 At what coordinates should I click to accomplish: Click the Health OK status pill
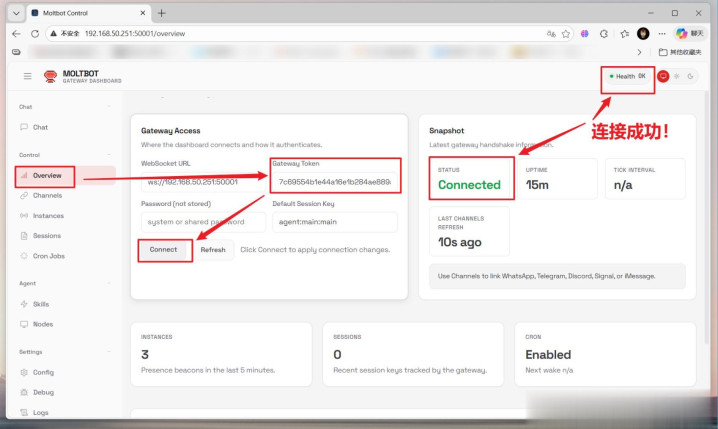click(627, 76)
